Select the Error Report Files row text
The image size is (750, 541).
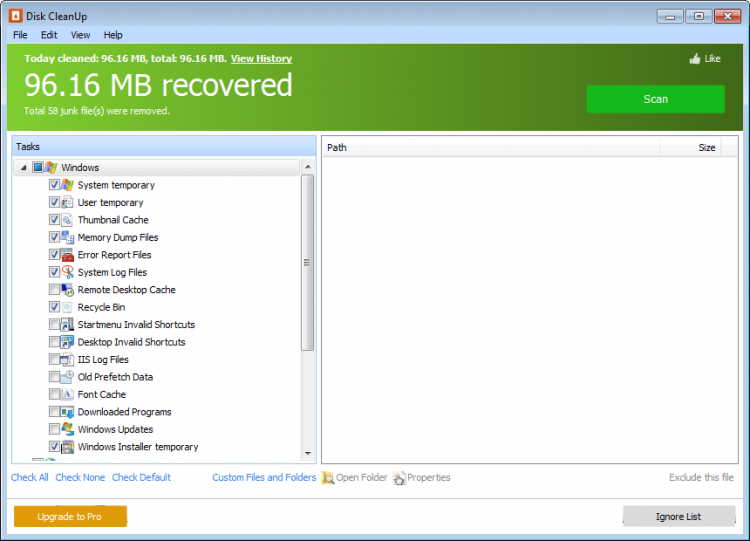(x=114, y=254)
